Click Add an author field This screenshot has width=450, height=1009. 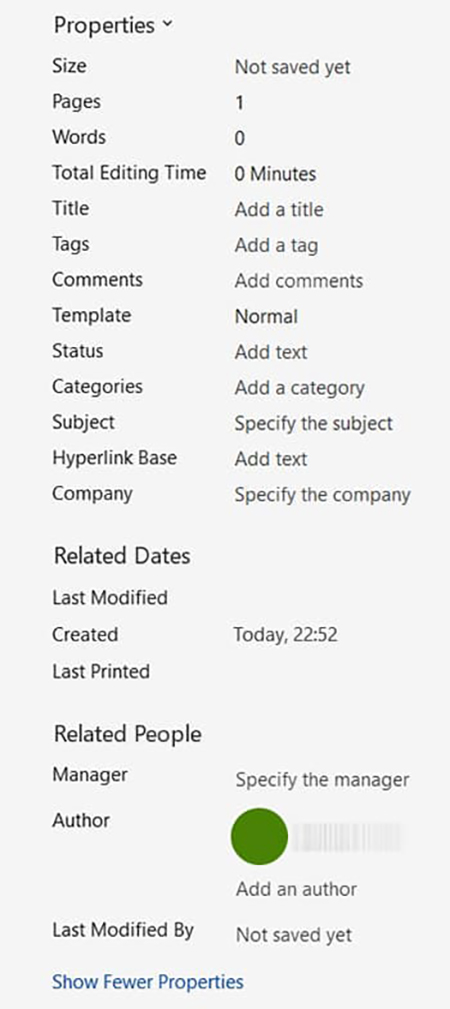(296, 889)
